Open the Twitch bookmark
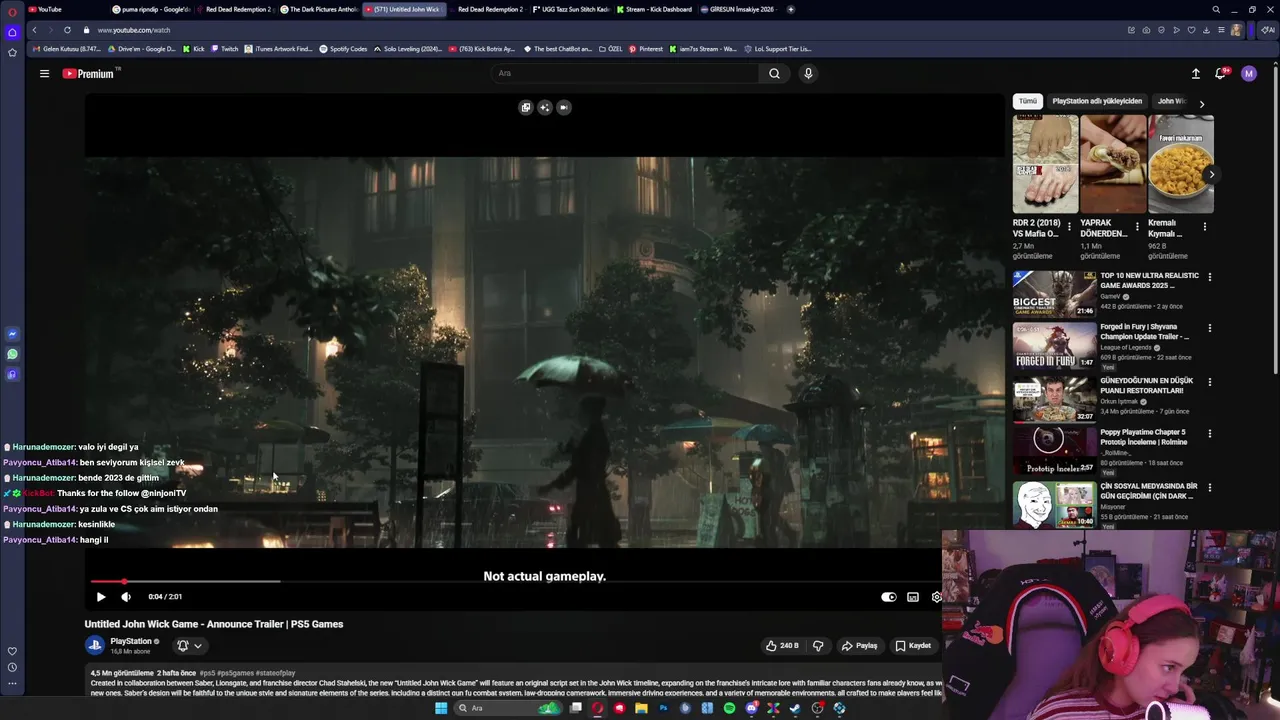This screenshot has height=720, width=1280. tap(224, 49)
